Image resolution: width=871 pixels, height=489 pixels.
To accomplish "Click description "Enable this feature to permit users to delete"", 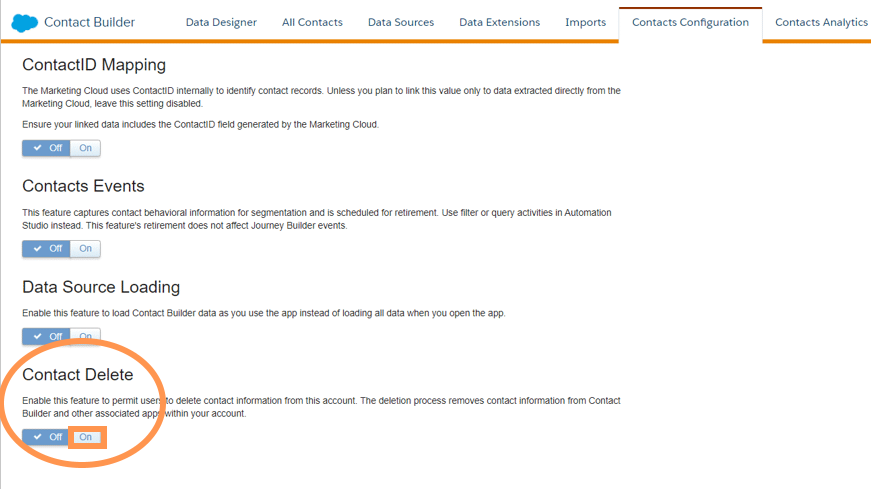I will coord(321,407).
